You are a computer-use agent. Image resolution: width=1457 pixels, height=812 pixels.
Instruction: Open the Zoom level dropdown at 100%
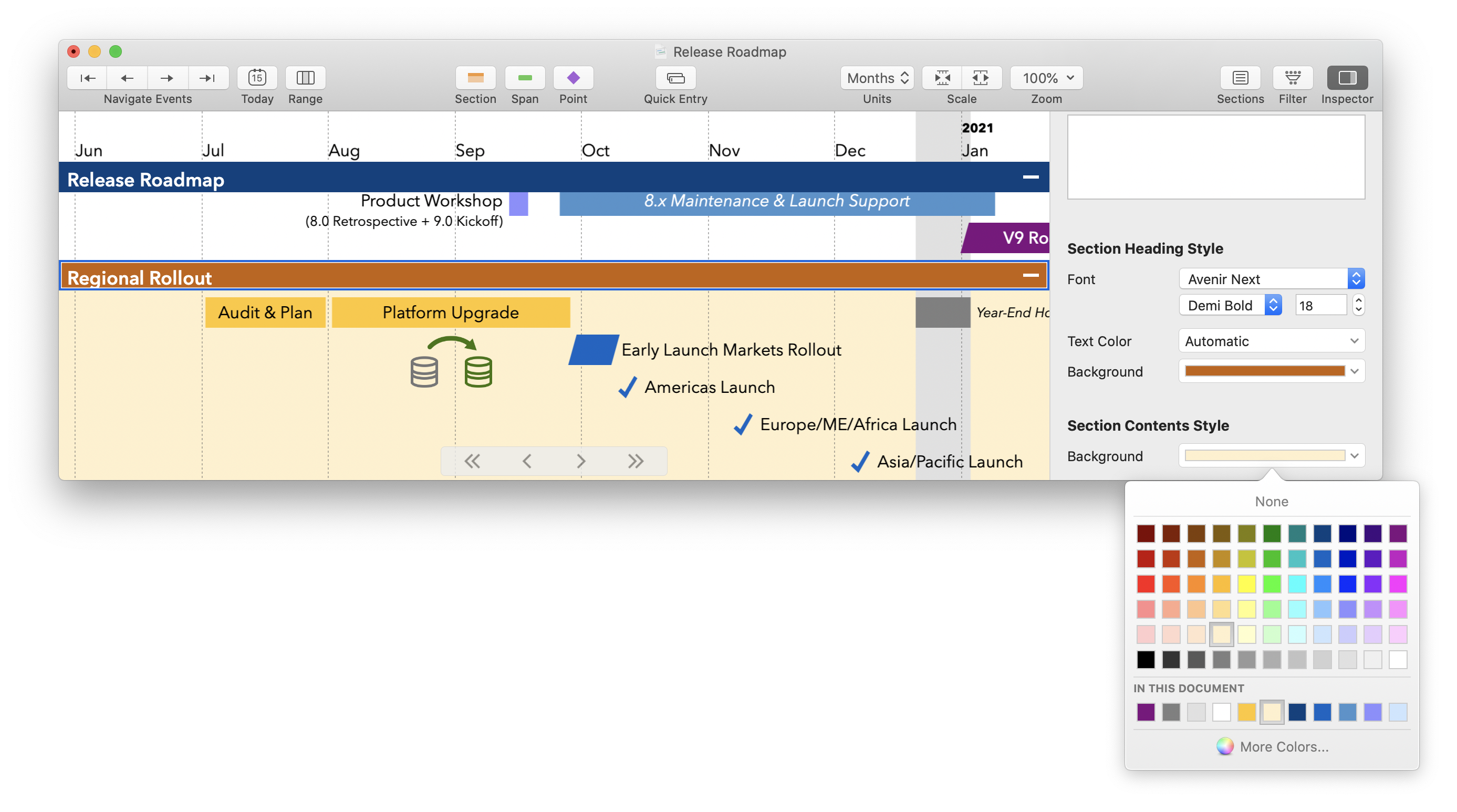click(1045, 77)
